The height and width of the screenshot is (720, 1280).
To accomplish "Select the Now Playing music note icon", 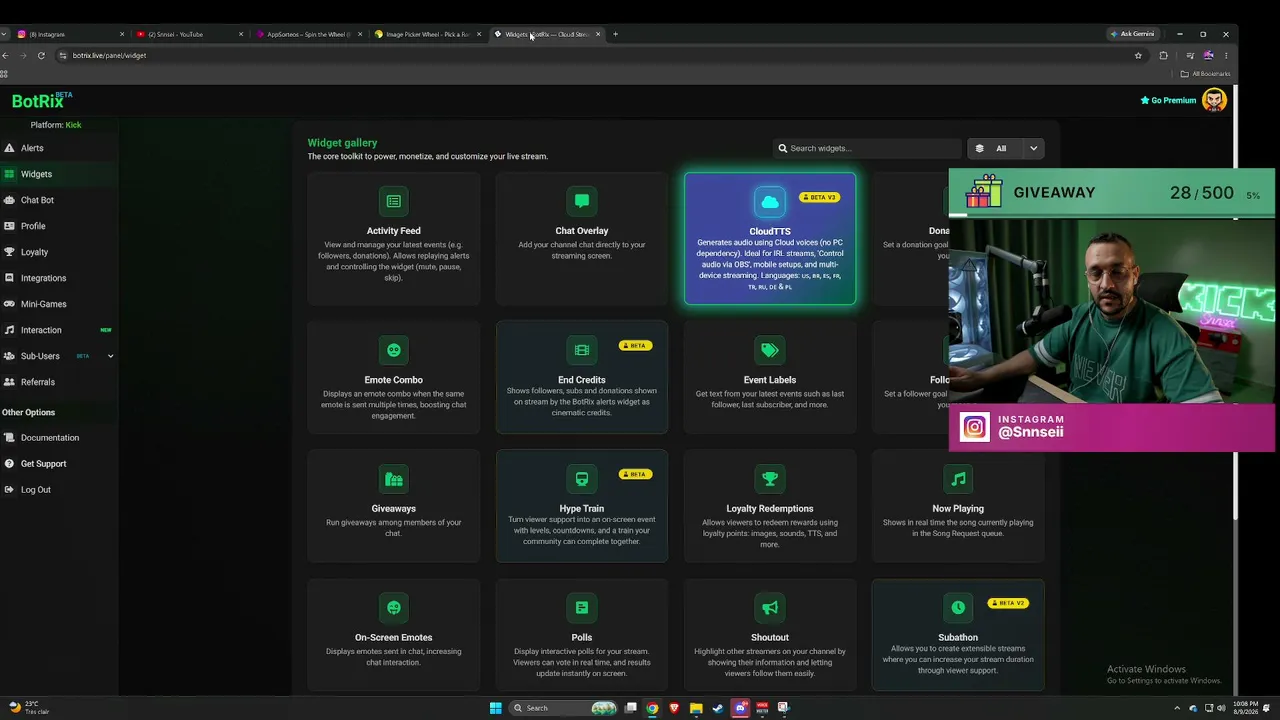I will tap(958, 479).
